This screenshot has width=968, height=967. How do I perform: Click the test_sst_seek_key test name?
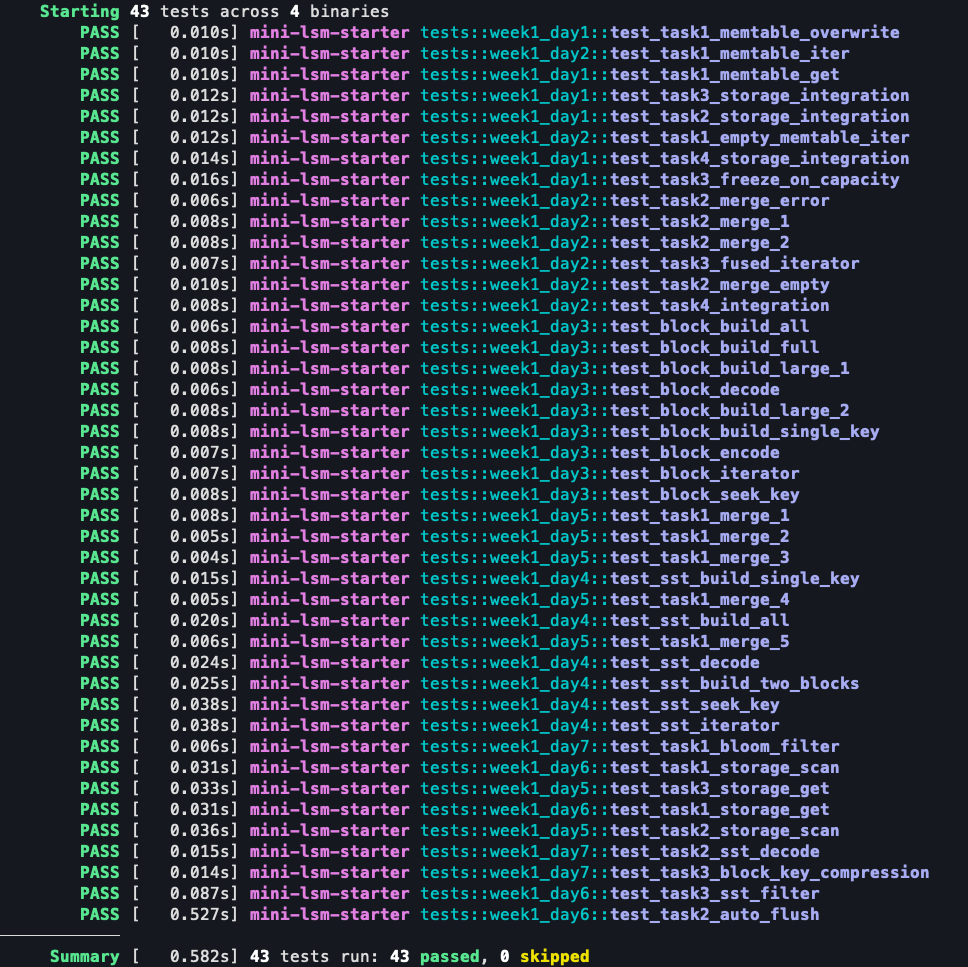click(x=694, y=704)
